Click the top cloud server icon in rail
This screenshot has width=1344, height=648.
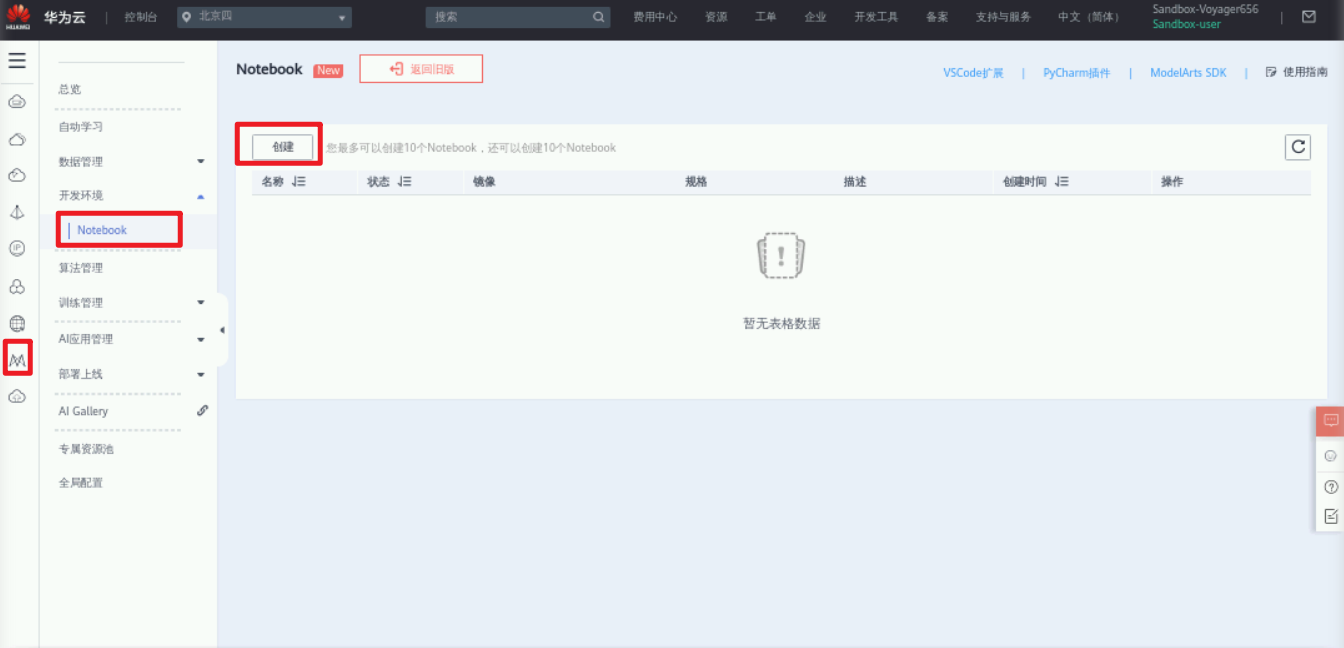click(x=17, y=101)
